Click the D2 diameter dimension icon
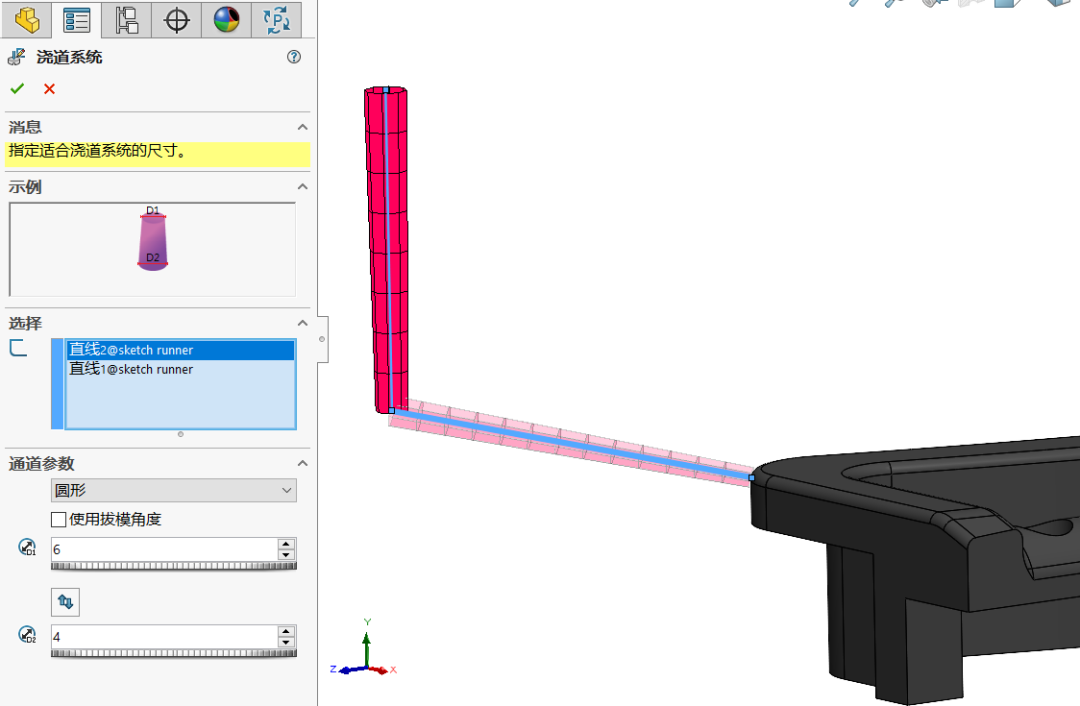Viewport: 1080px width, 706px height. point(27,635)
